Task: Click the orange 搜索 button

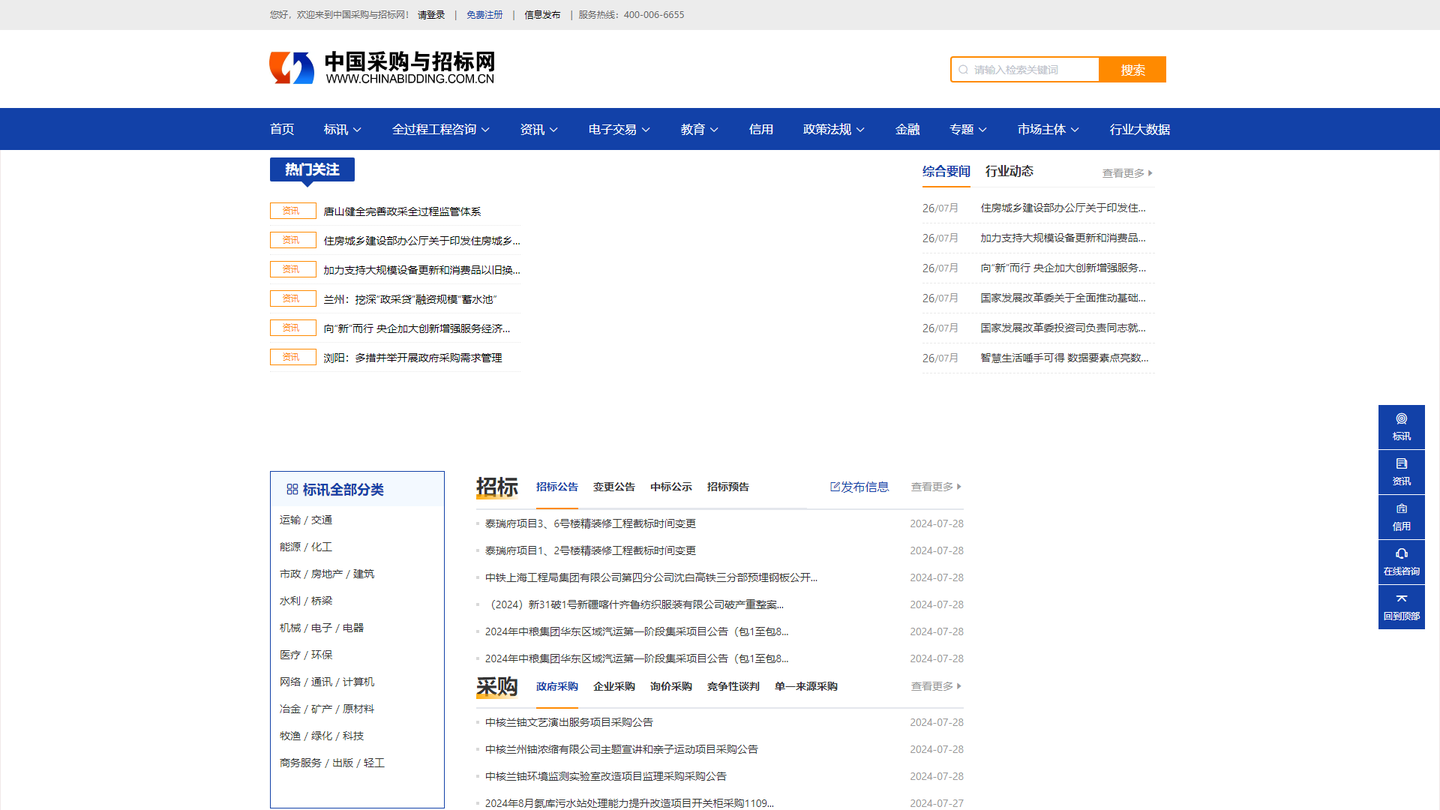Action: click(1132, 70)
